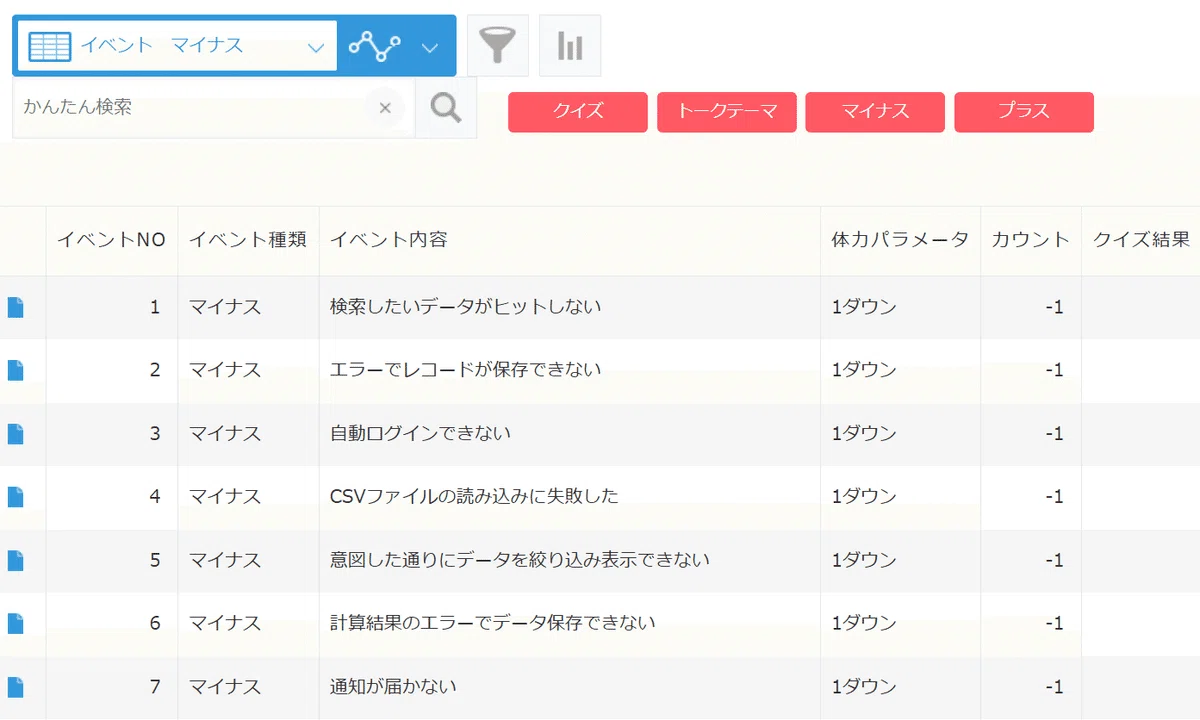Viewport: 1200px width, 720px height.
Task: Click the カウント column header
Action: coord(1031,240)
